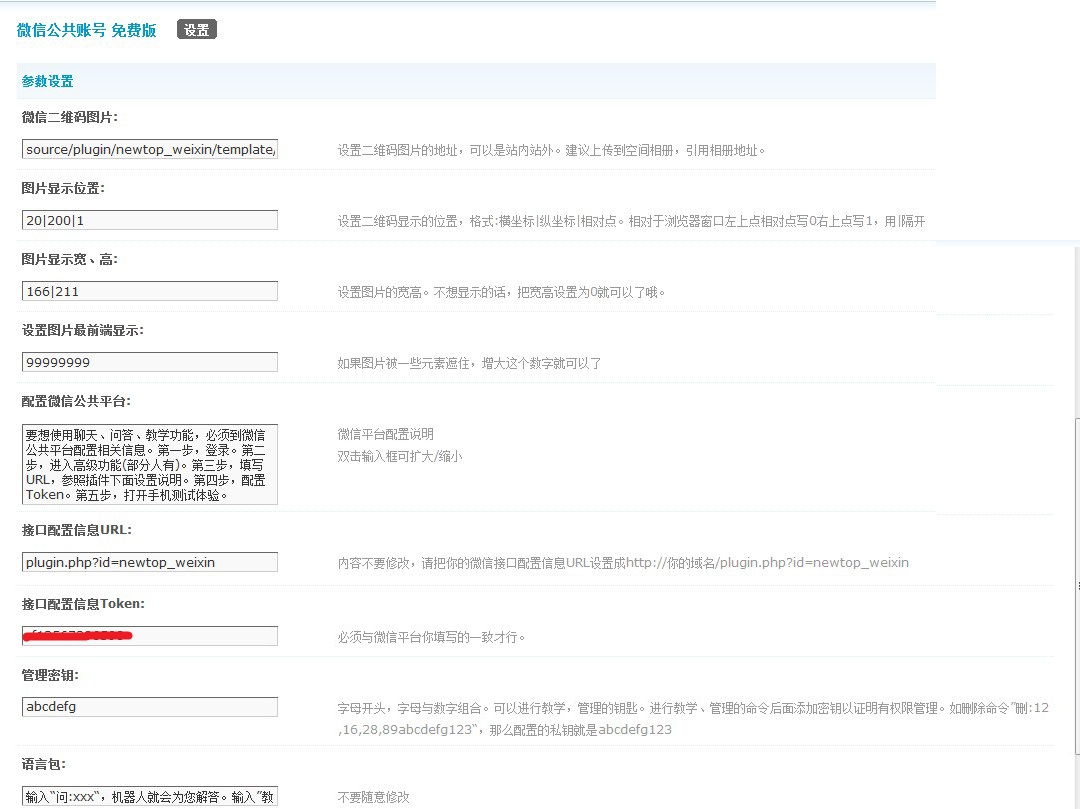Click the 接口配置信息URL label text
Screen dimensions: 1080x809
pyautogui.click(x=77, y=530)
